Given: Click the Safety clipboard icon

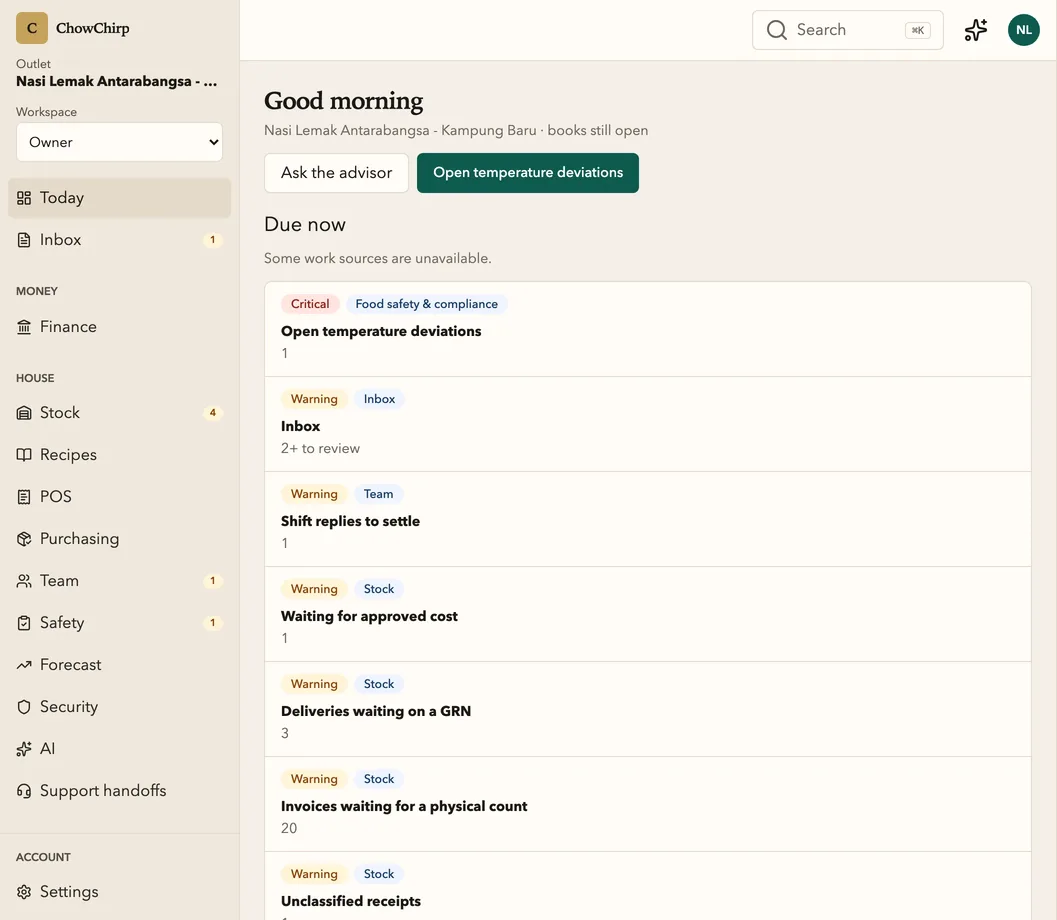Looking at the screenshot, I should pos(24,623).
